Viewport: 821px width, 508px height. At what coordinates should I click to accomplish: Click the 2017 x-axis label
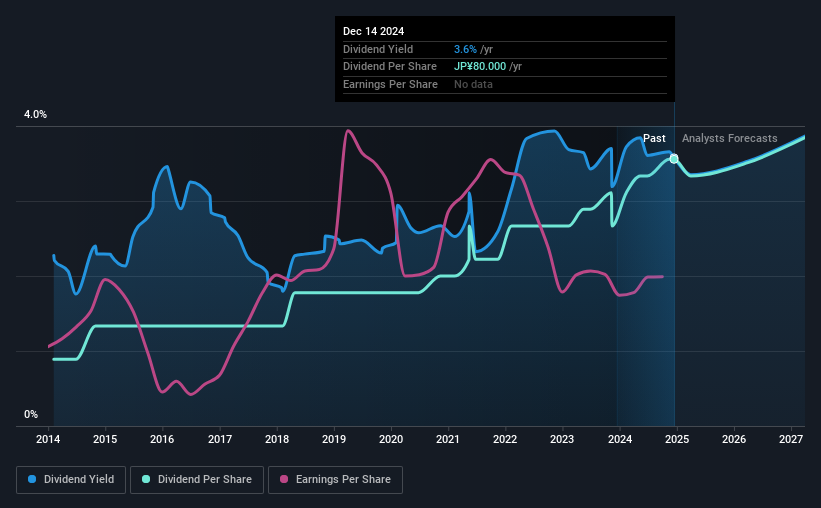(219, 439)
